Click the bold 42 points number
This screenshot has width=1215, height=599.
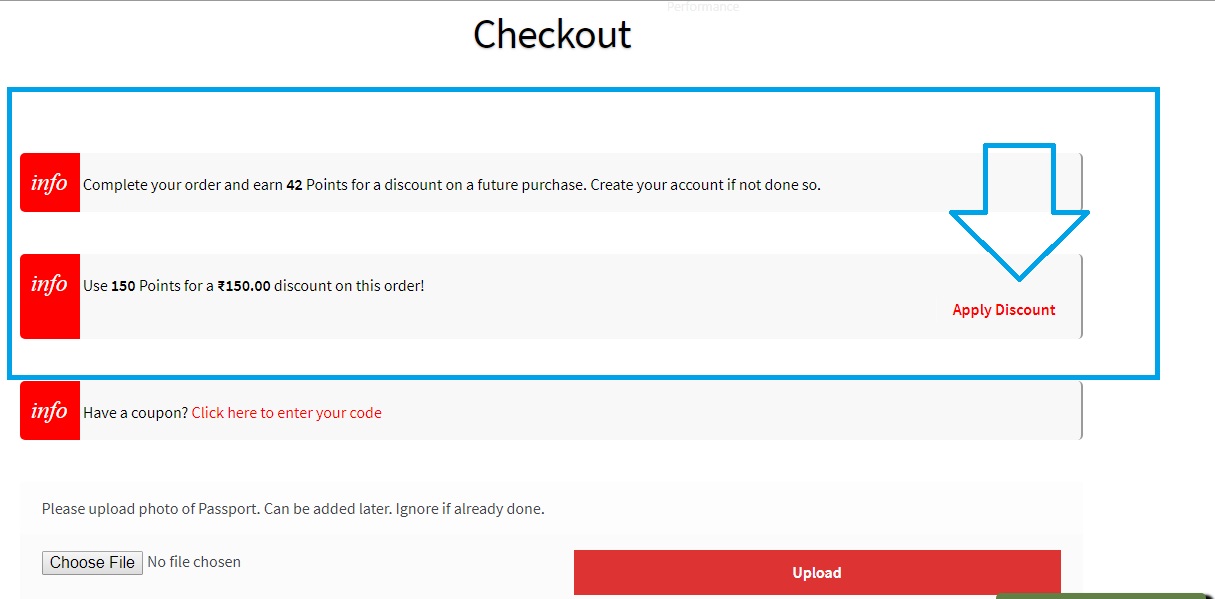(294, 185)
